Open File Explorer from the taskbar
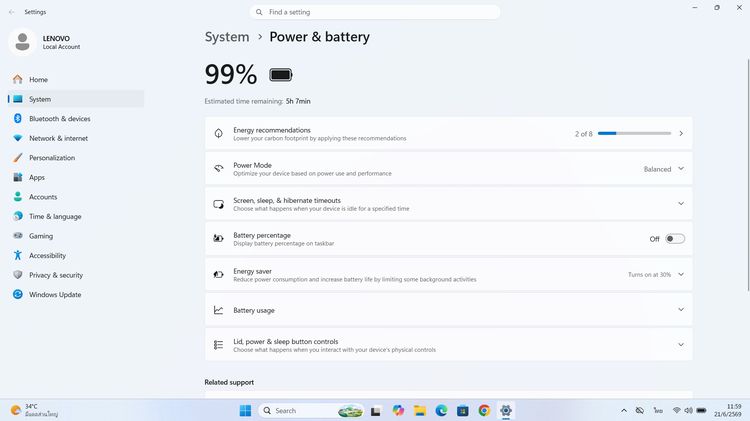This screenshot has width=750, height=421. click(x=420, y=410)
